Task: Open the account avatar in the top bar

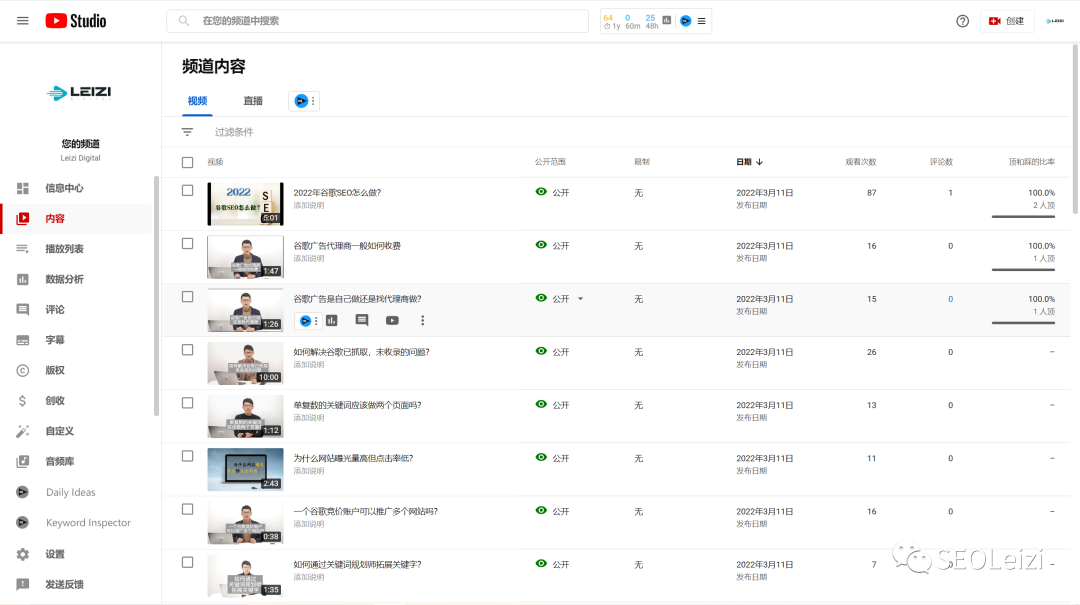Action: (x=1055, y=21)
